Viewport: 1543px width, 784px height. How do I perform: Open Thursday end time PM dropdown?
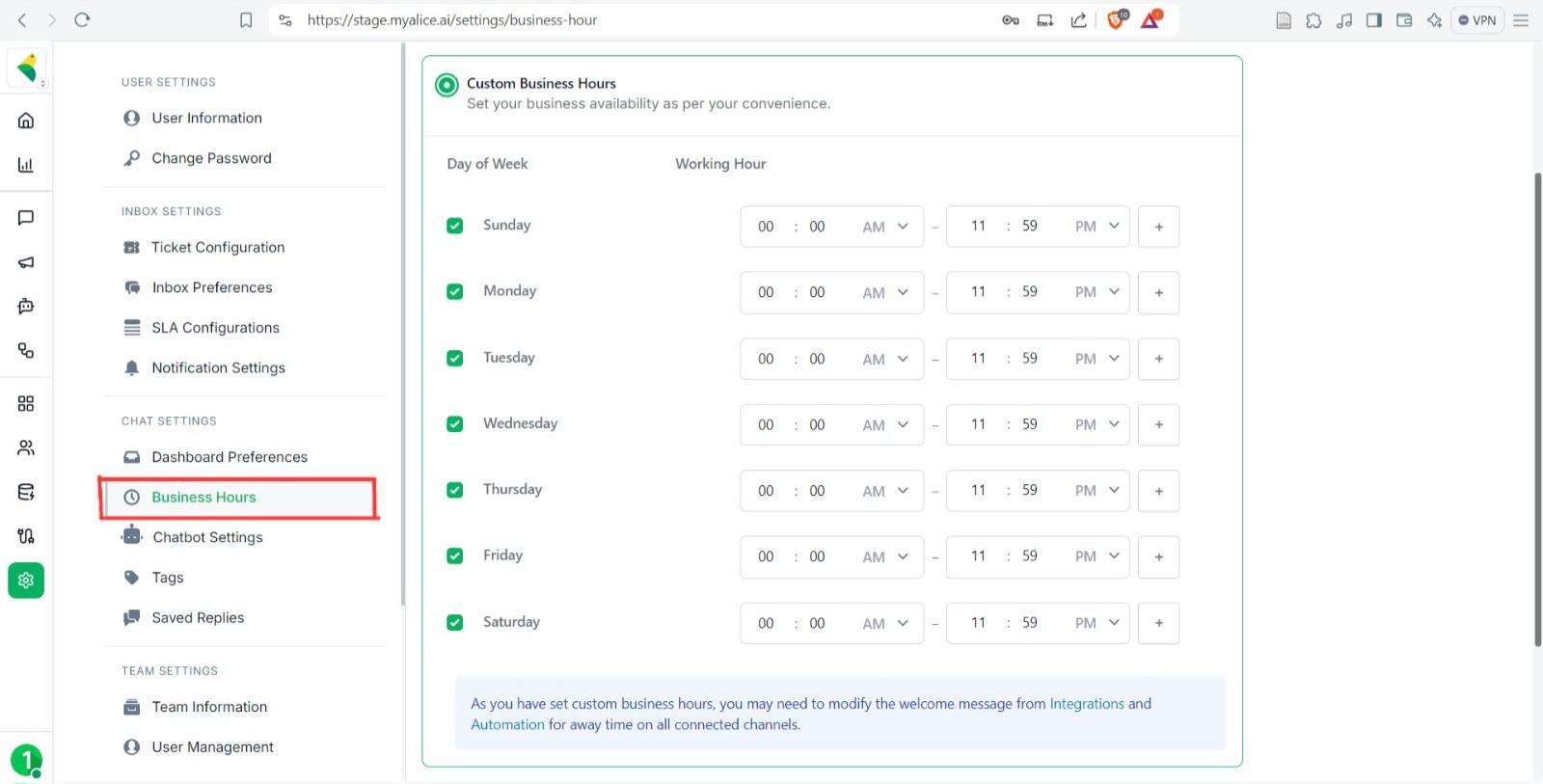1097,491
